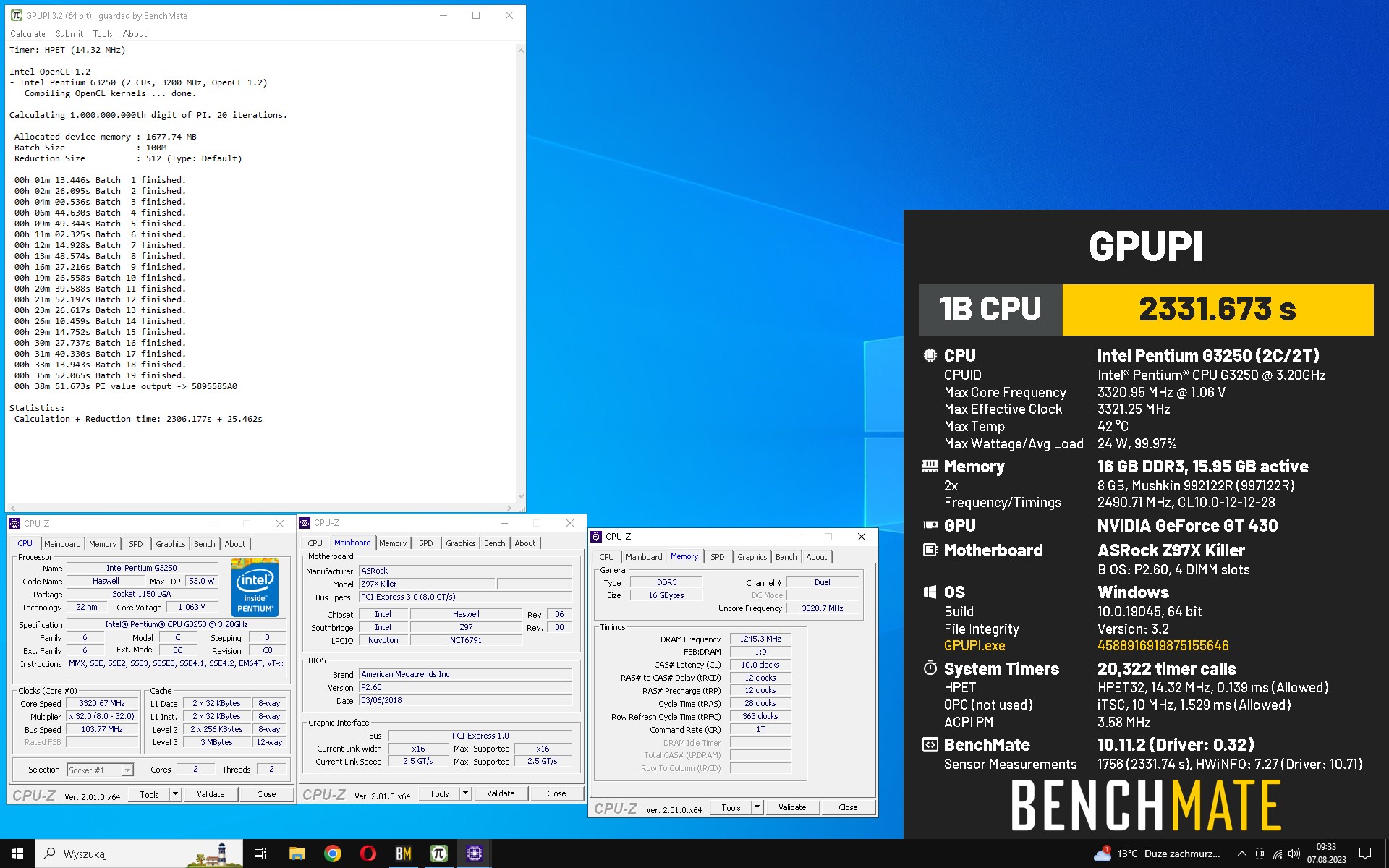
Task: Click the GPUPI.exe label in BenchMate
Action: [x=974, y=646]
